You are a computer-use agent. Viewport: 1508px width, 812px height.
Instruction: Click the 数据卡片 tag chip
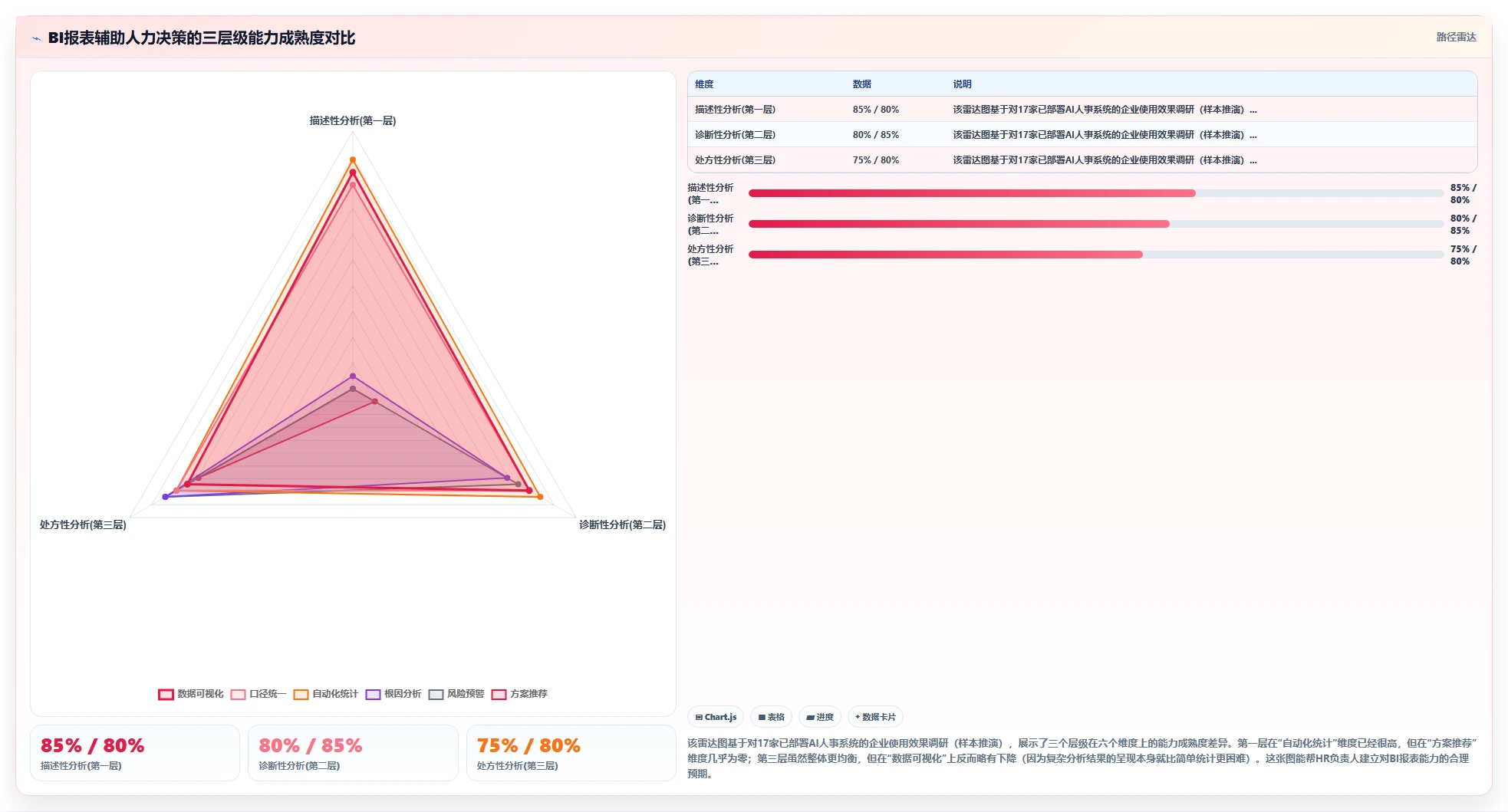(x=875, y=717)
